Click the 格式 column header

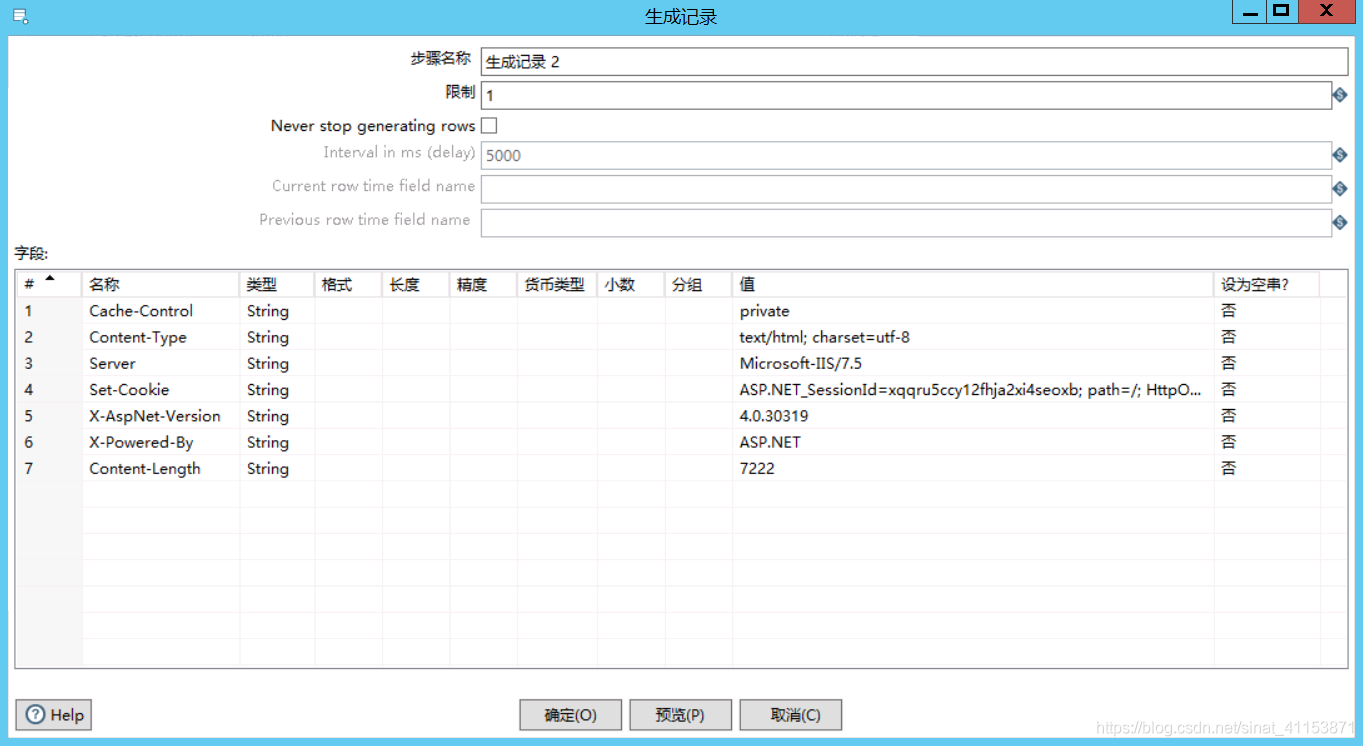click(348, 284)
